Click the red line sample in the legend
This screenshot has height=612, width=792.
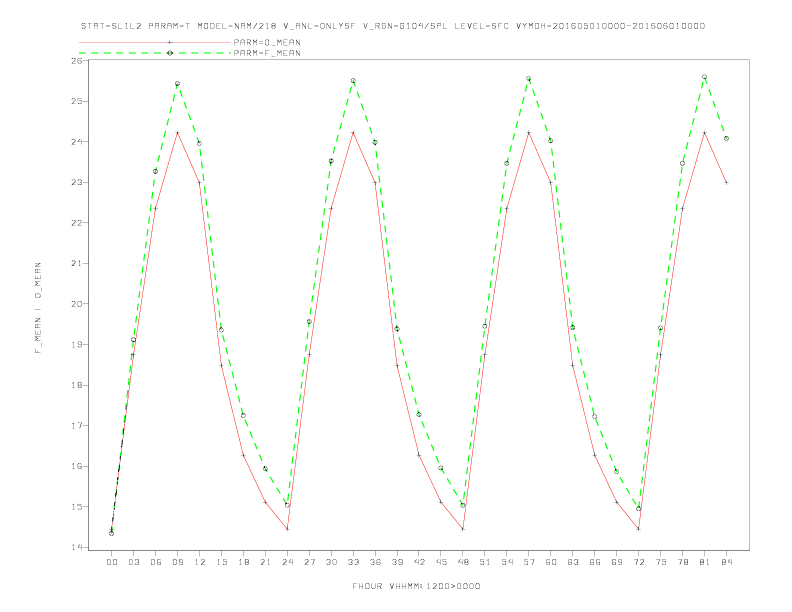click(x=155, y=42)
